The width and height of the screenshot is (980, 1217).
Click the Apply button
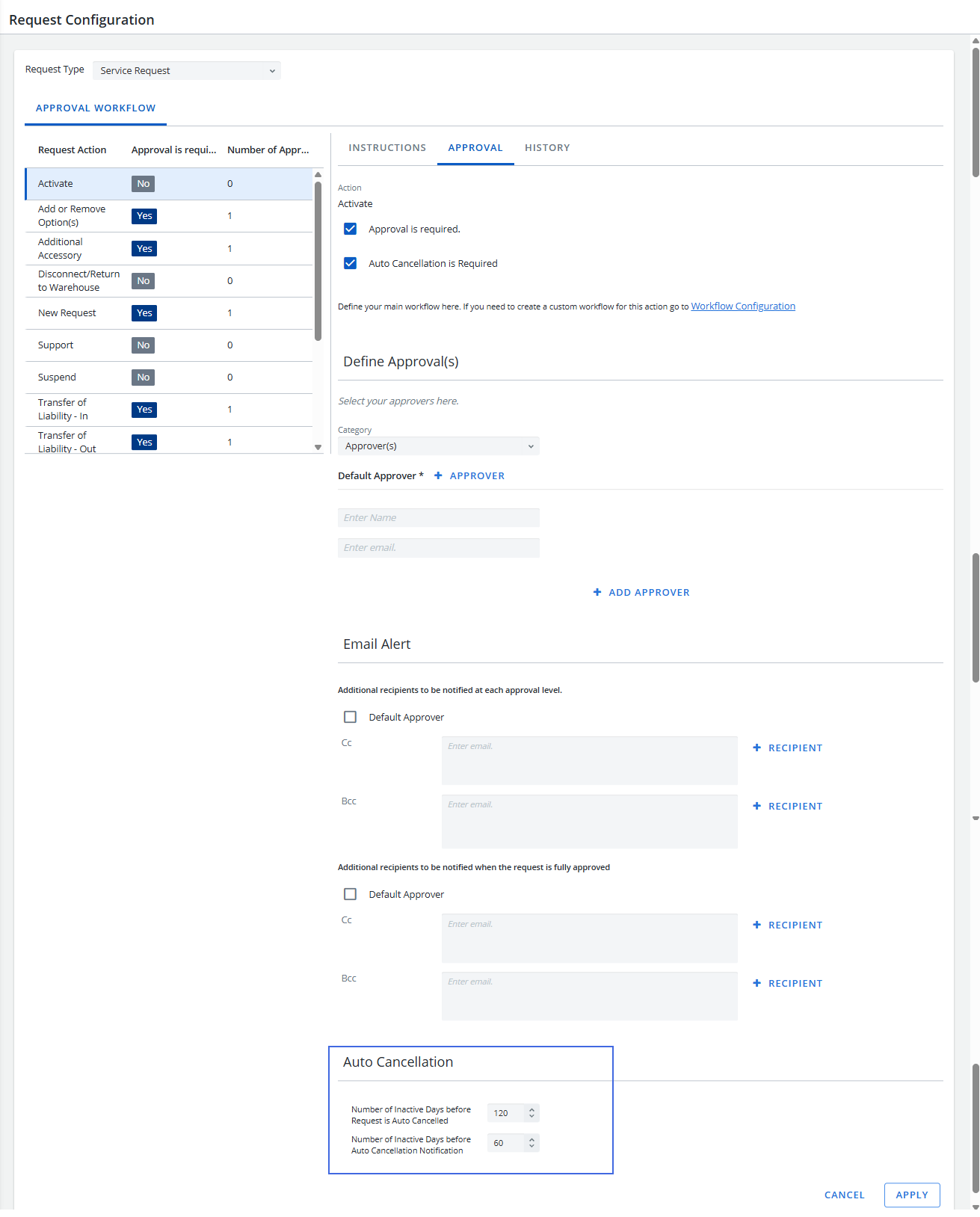pyautogui.click(x=911, y=1195)
